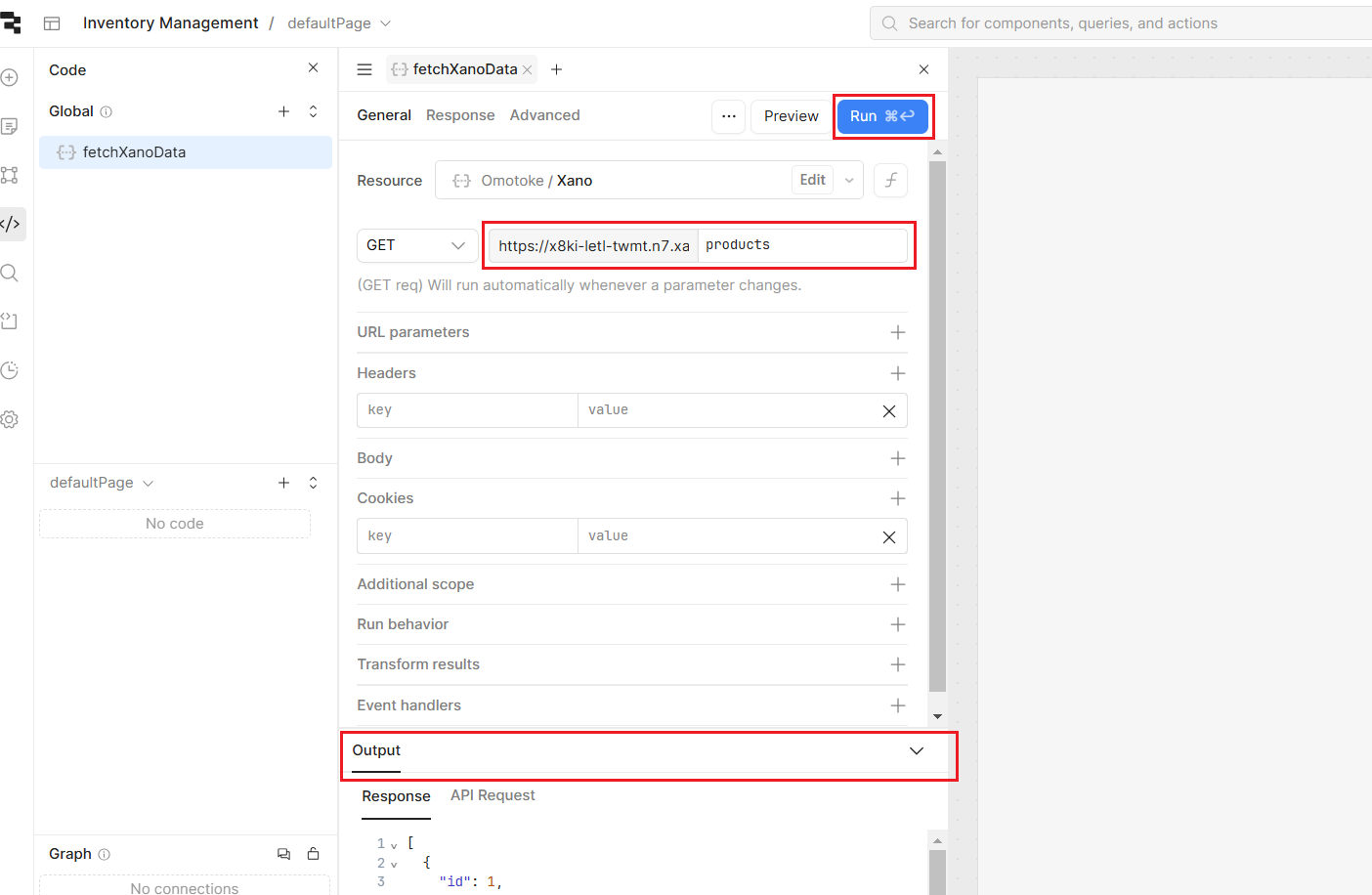Add a new cookie row
1372x895 pixels.
pyautogui.click(x=898, y=498)
